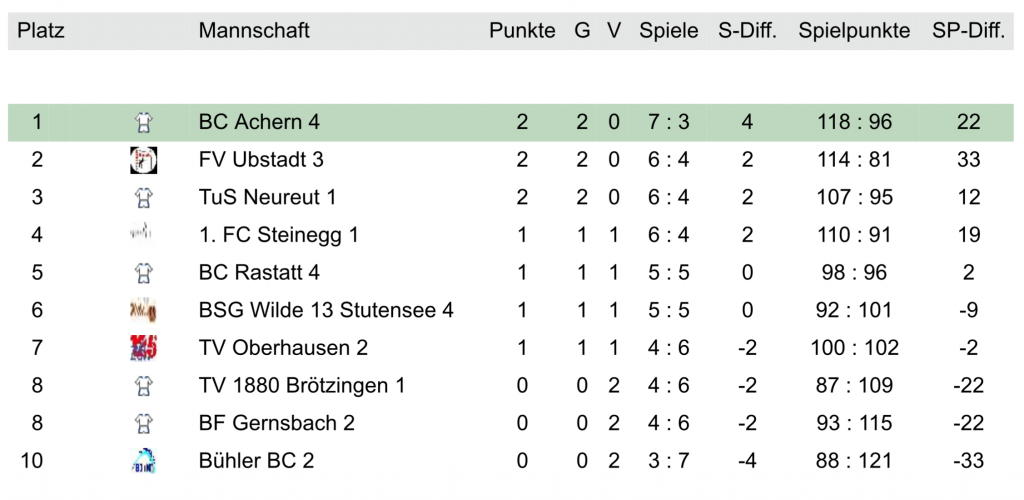Click the Bühler BC 2 club logo
1024x500 pixels.
tap(144, 461)
